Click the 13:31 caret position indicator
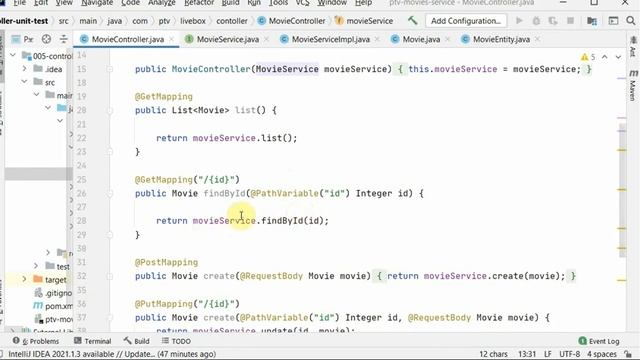Image resolution: width=640 pixels, height=360 pixels. pos(527,354)
